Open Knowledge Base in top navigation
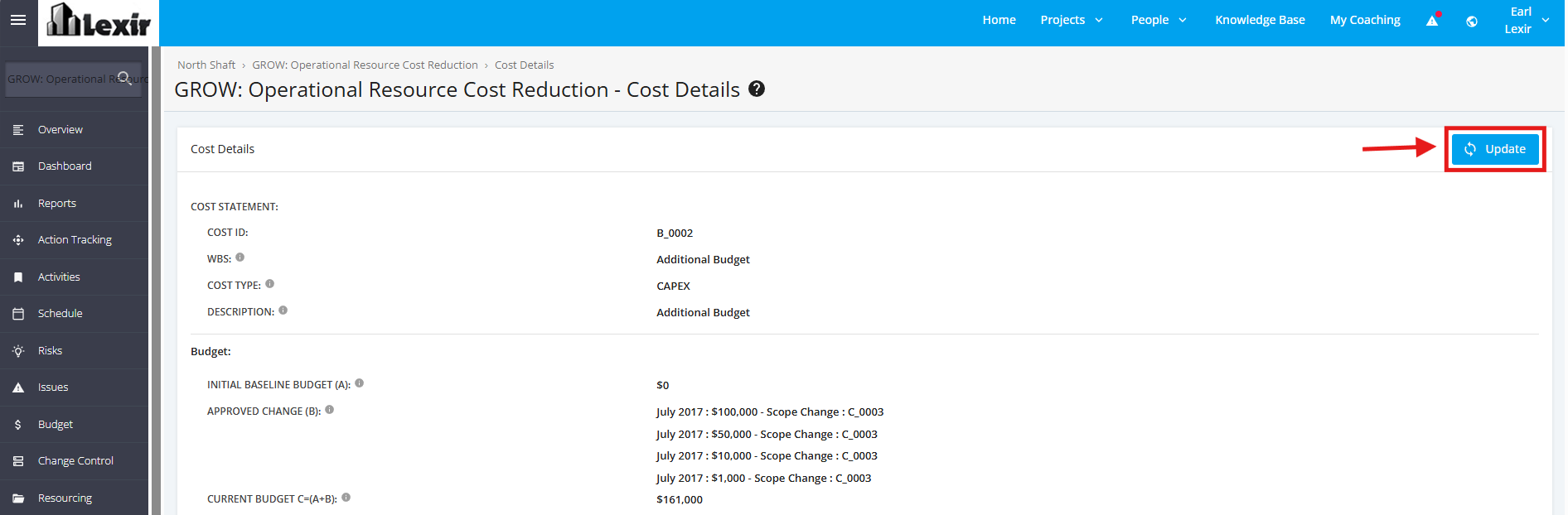The image size is (1568, 515). [1260, 20]
